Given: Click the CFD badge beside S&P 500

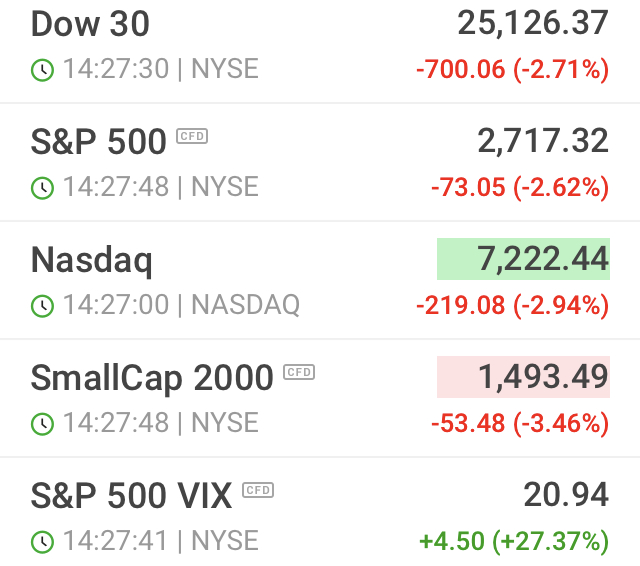Looking at the screenshot, I should (x=192, y=136).
